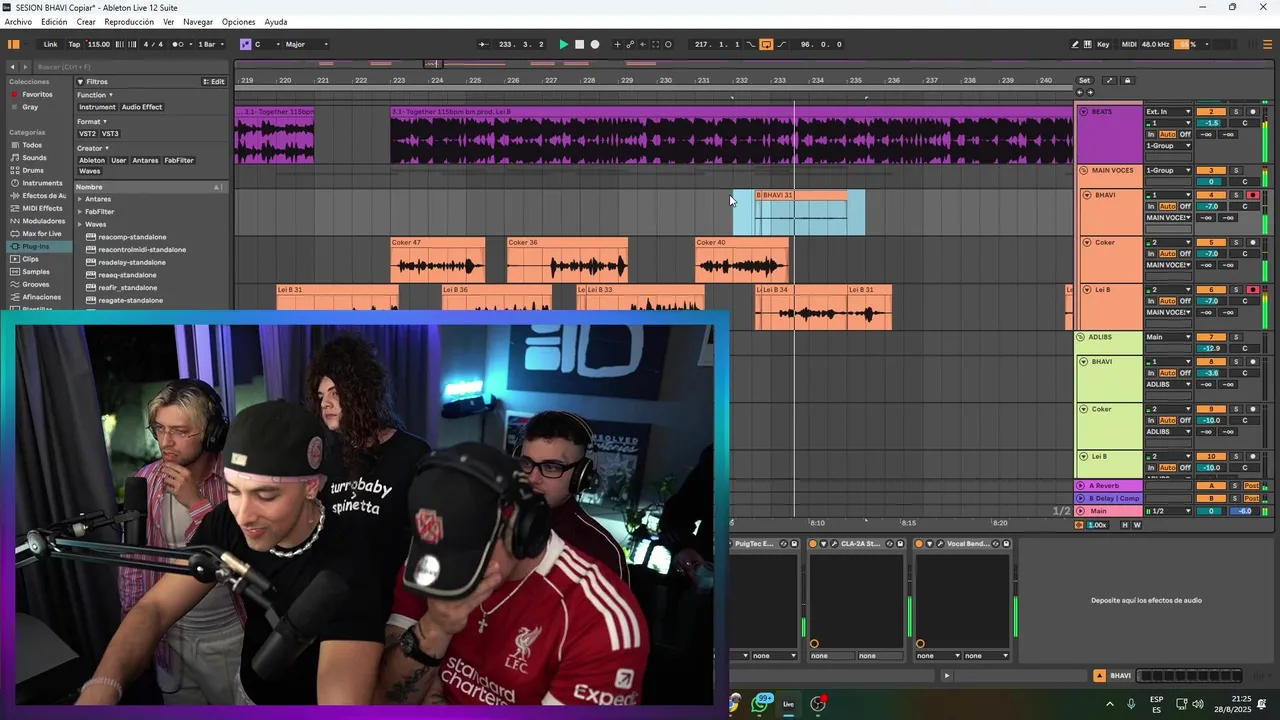The image size is (1280, 720).
Task: Click the Set locator button
Action: pyautogui.click(x=1084, y=80)
